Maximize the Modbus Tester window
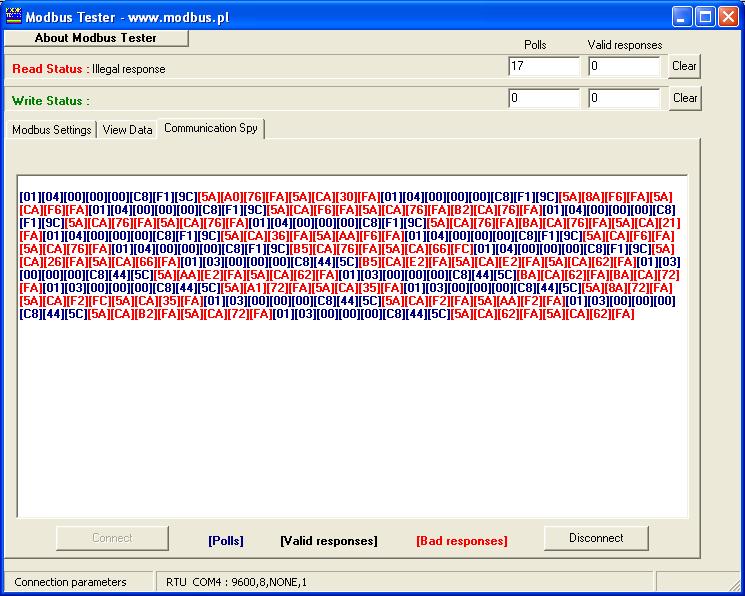The image size is (745, 596). pos(706,17)
